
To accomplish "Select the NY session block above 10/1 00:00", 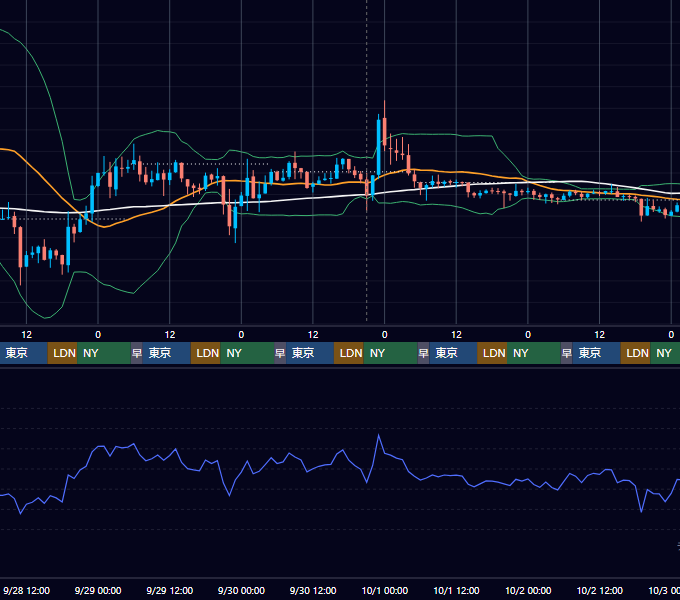I will click(390, 353).
